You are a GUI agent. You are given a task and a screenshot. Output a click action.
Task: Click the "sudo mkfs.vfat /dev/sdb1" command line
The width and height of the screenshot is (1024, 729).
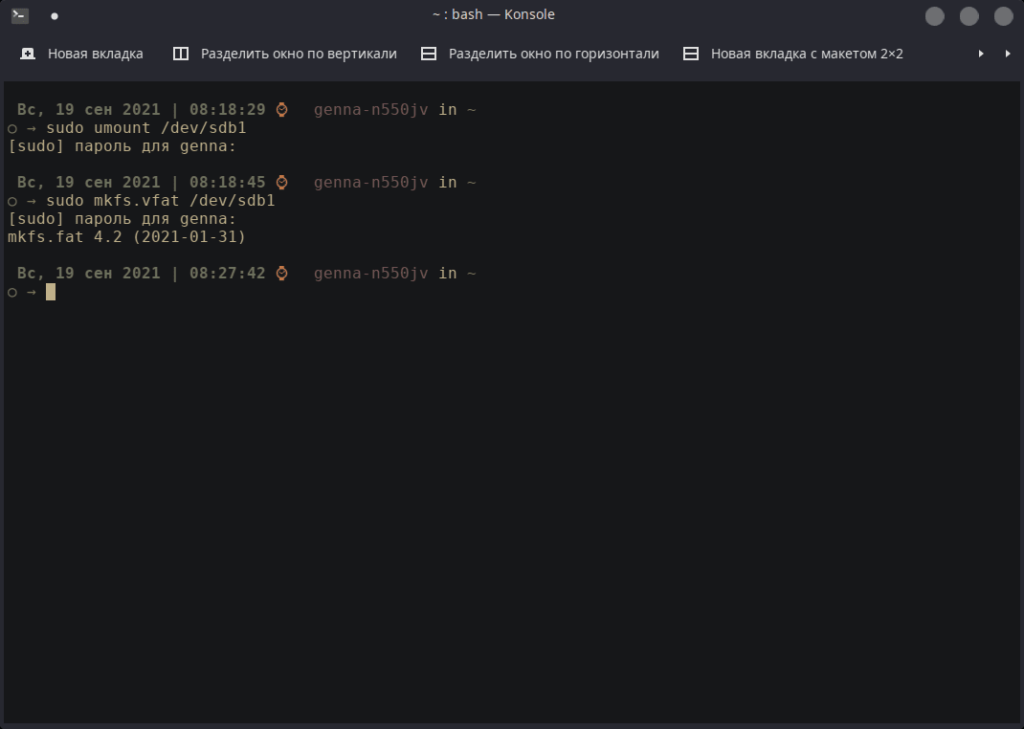[x=161, y=201]
